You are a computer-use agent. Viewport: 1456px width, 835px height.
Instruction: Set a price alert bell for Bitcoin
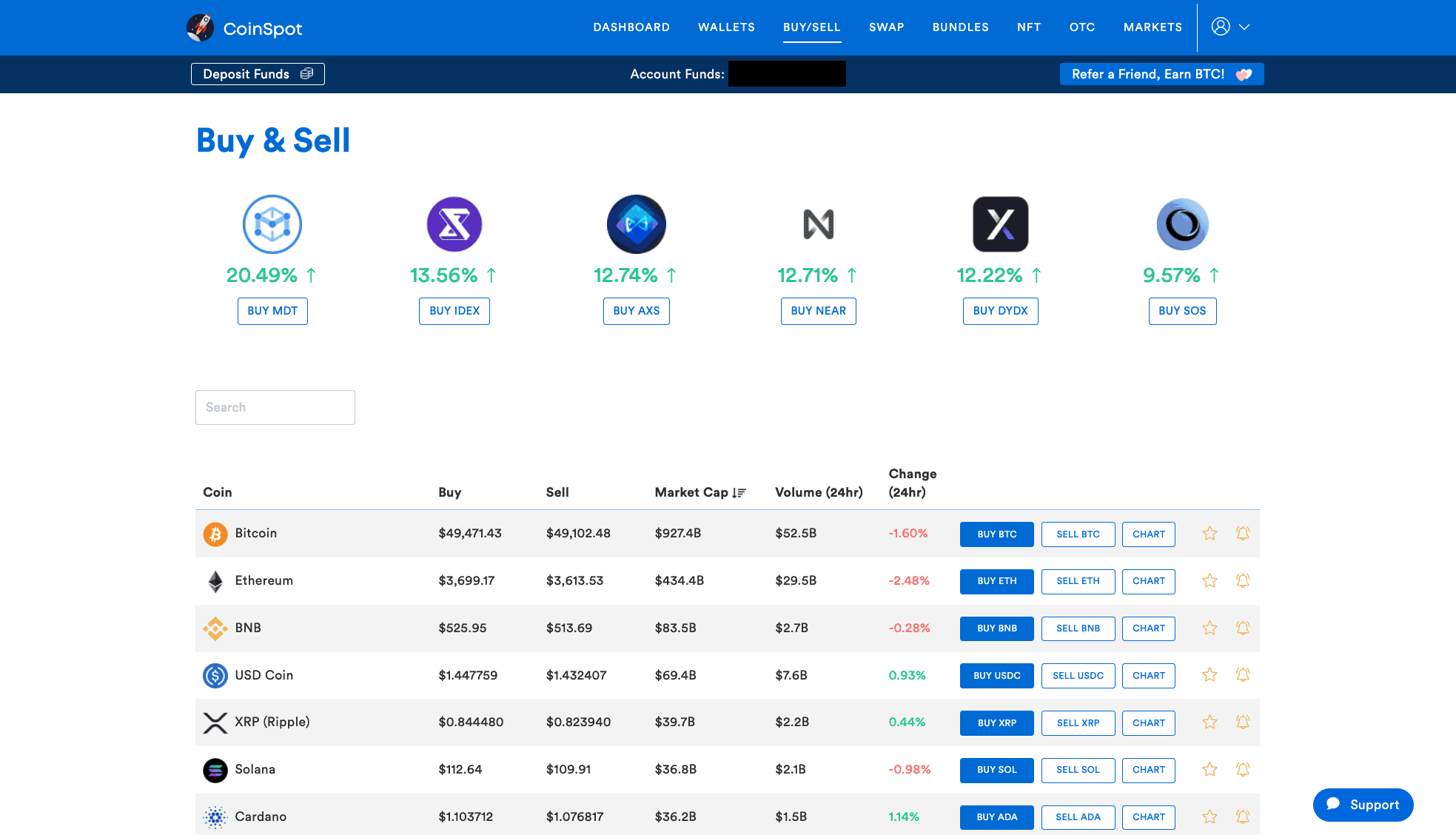click(1243, 533)
